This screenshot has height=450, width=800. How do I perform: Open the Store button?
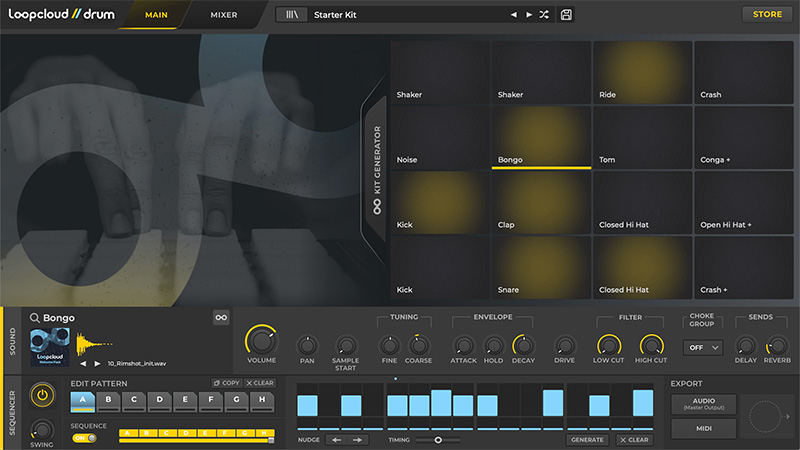[x=767, y=14]
